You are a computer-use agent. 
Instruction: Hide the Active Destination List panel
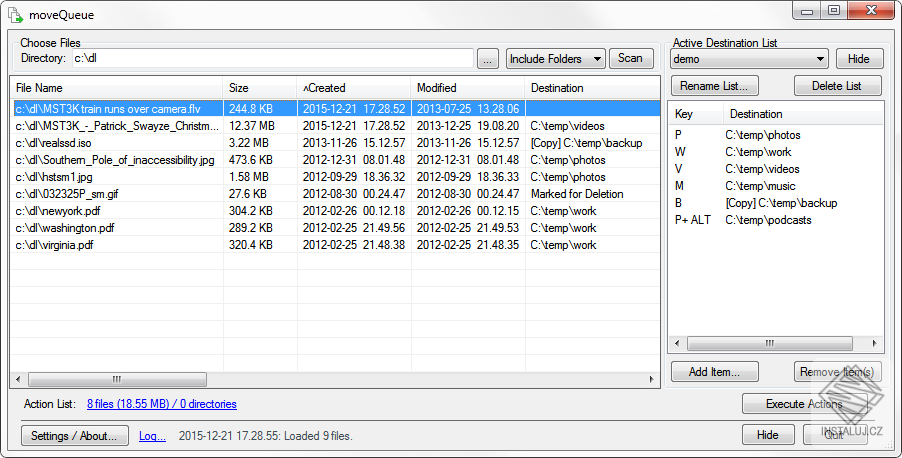click(859, 59)
